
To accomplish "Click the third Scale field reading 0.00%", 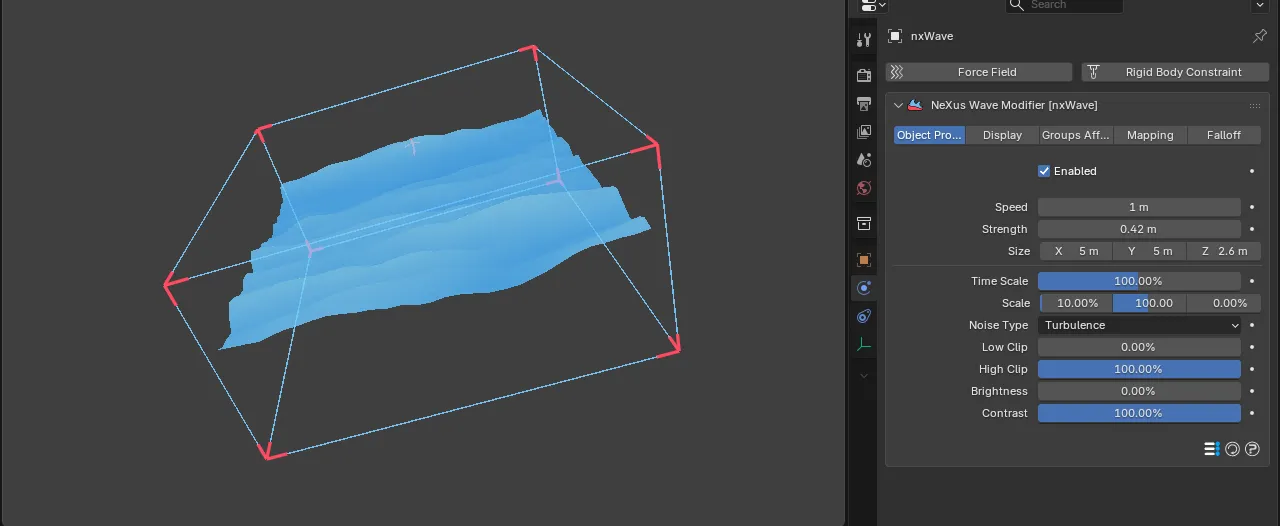I will (x=1224, y=303).
